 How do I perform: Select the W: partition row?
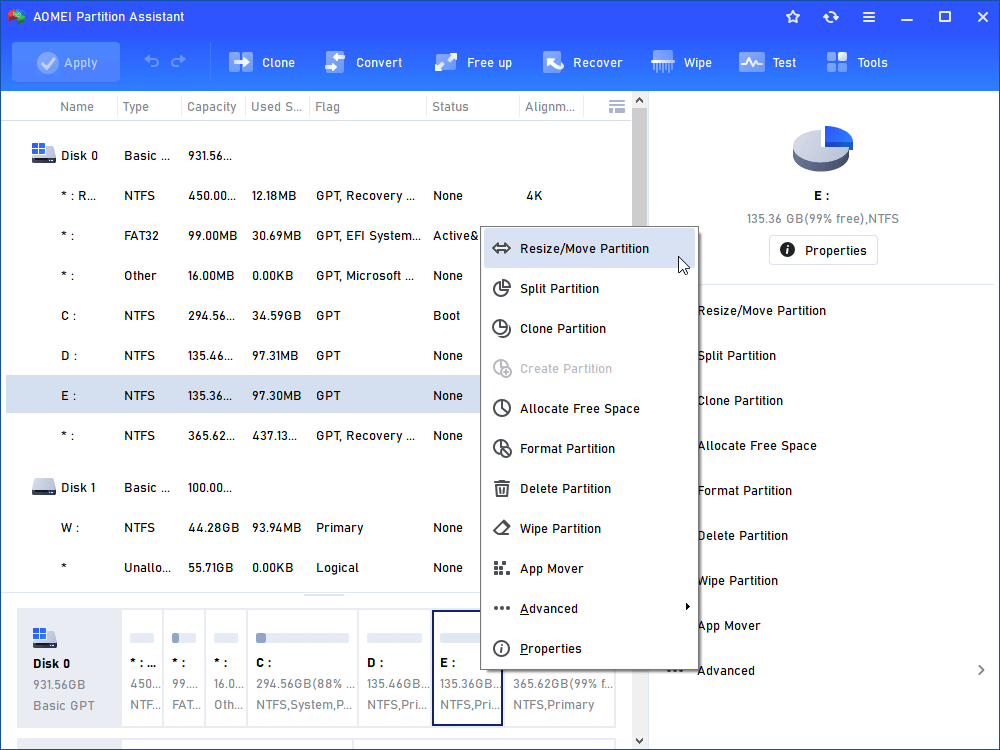click(x=242, y=528)
